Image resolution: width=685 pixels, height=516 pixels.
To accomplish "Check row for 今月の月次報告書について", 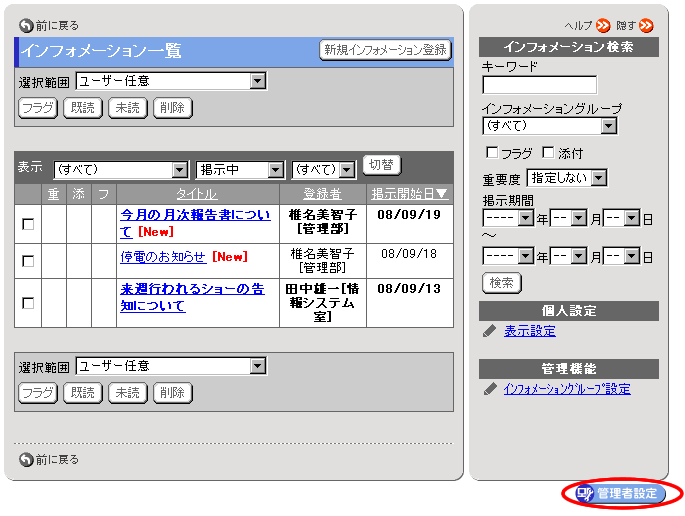I will pos(28,224).
